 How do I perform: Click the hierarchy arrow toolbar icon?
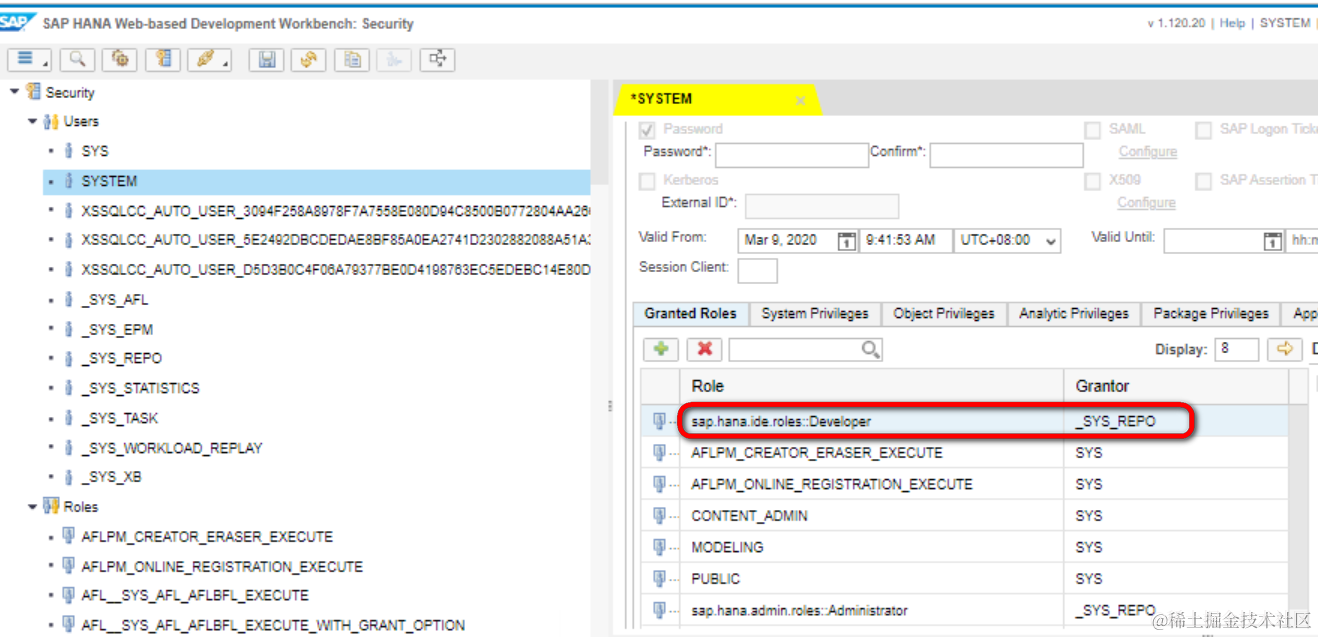click(x=437, y=59)
